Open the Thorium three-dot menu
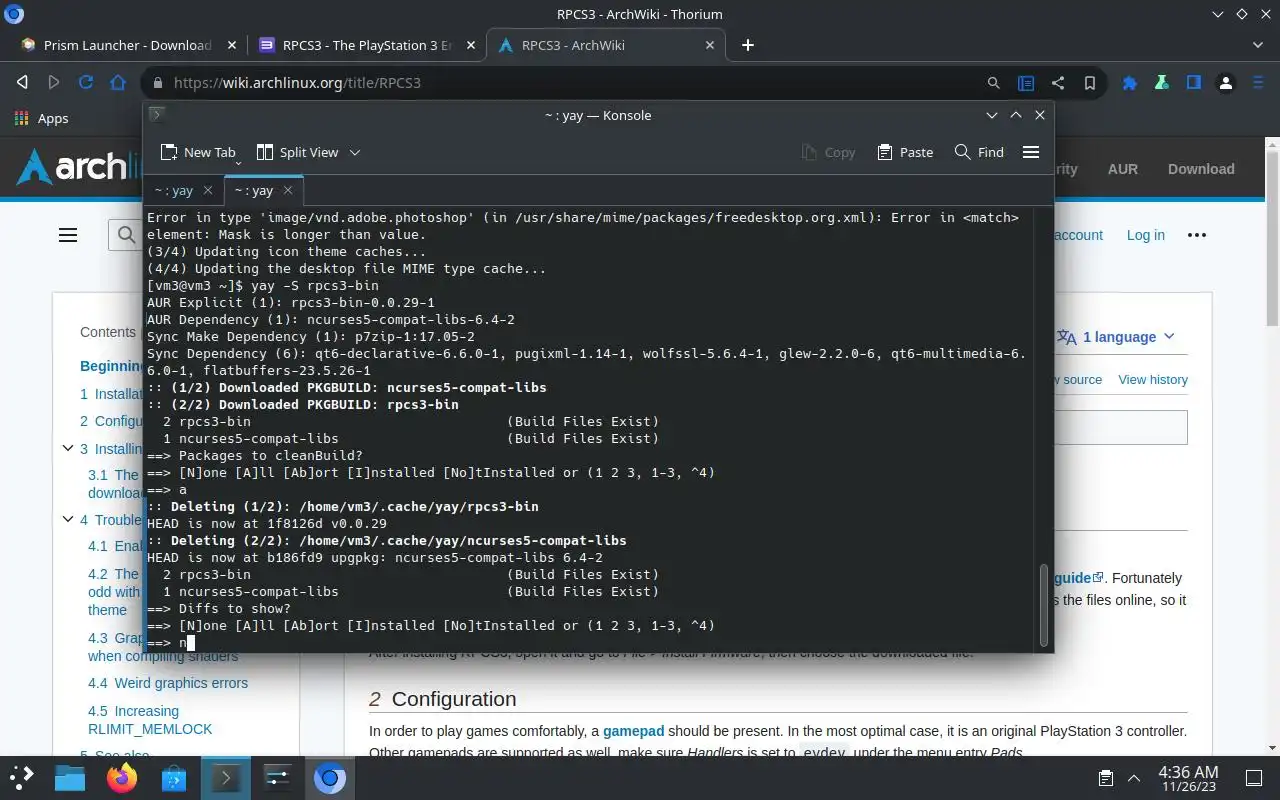This screenshot has height=800, width=1280. pyautogui.click(x=1258, y=83)
